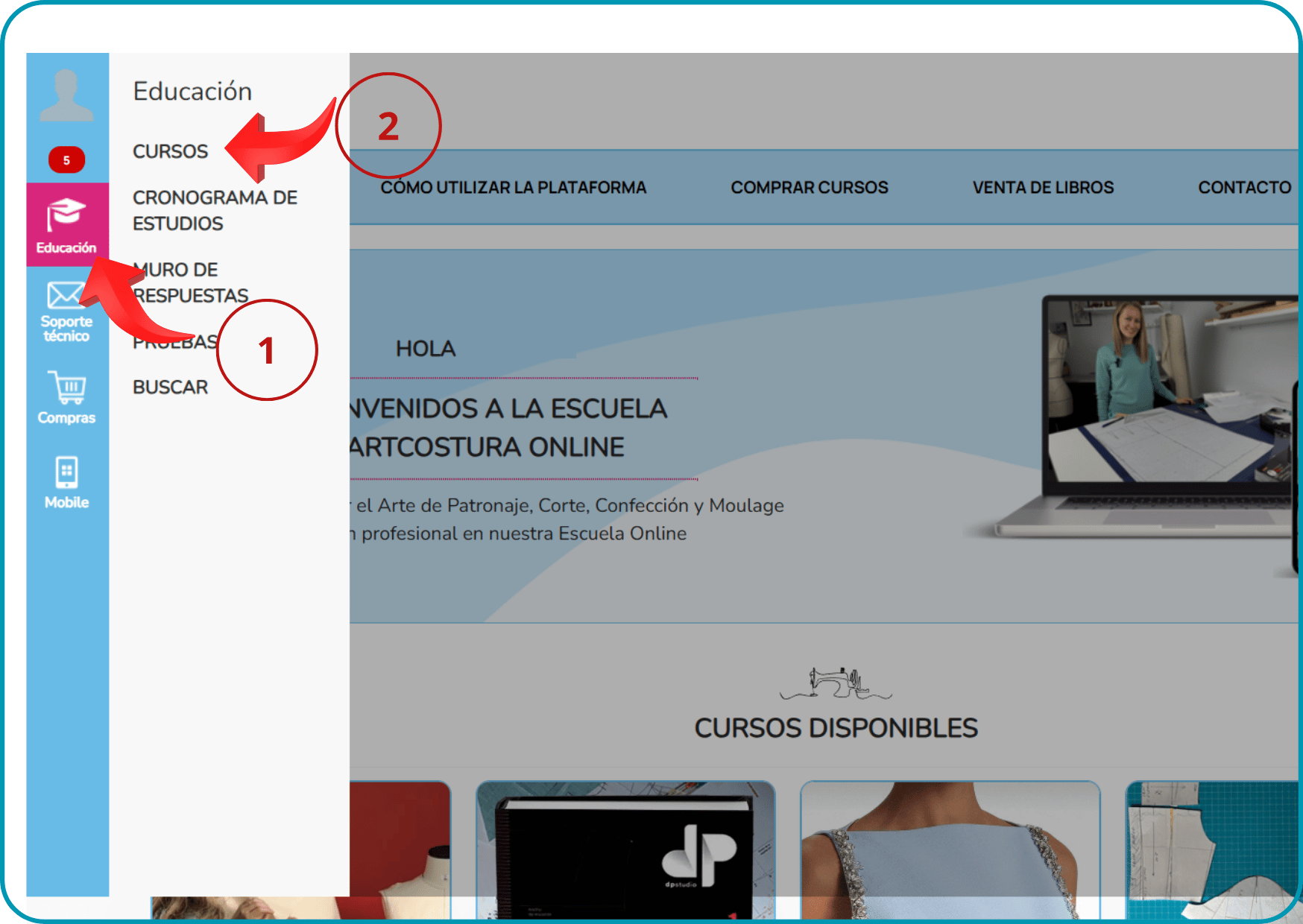
Task: Select BUSCAR in the Educación panel
Action: pyautogui.click(x=170, y=387)
